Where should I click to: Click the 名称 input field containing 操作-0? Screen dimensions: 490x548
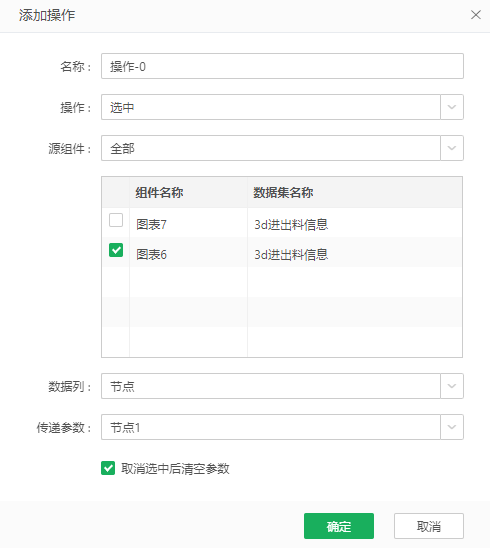(282, 66)
